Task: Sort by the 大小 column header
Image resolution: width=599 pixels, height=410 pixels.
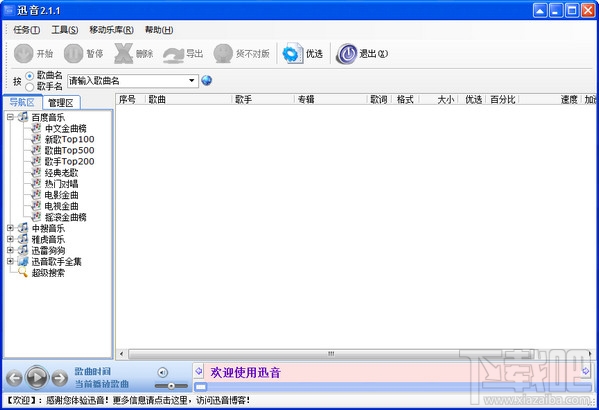Action: click(439, 99)
